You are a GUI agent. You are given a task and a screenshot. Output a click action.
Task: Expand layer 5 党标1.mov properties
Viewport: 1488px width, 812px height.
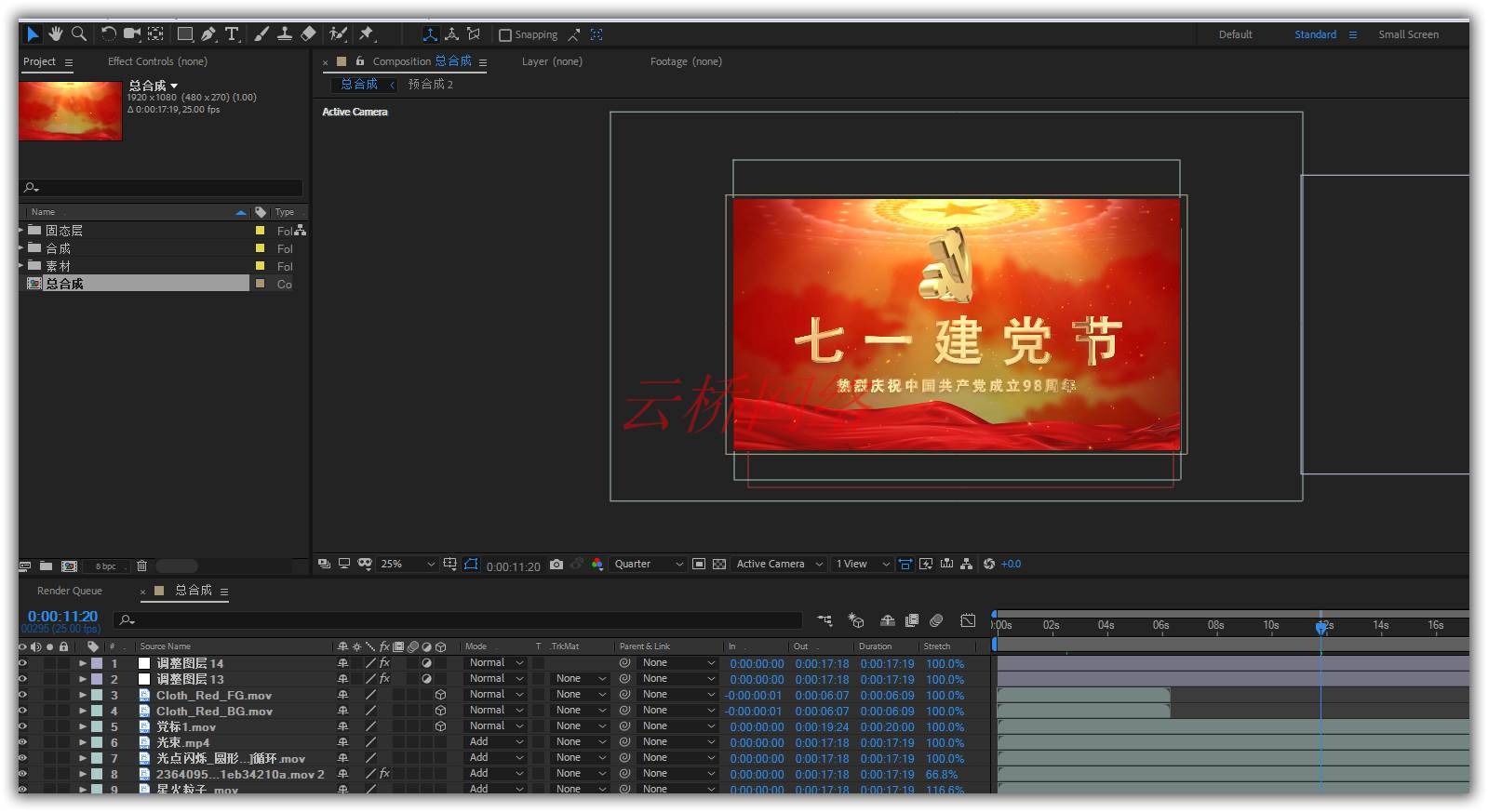click(83, 726)
